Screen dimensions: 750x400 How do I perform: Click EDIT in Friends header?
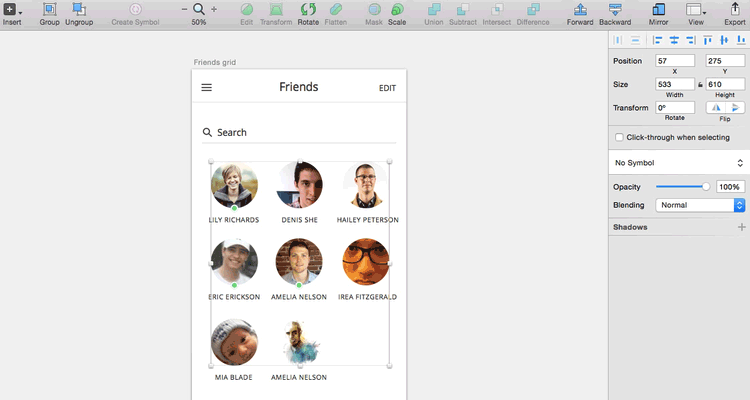click(387, 88)
